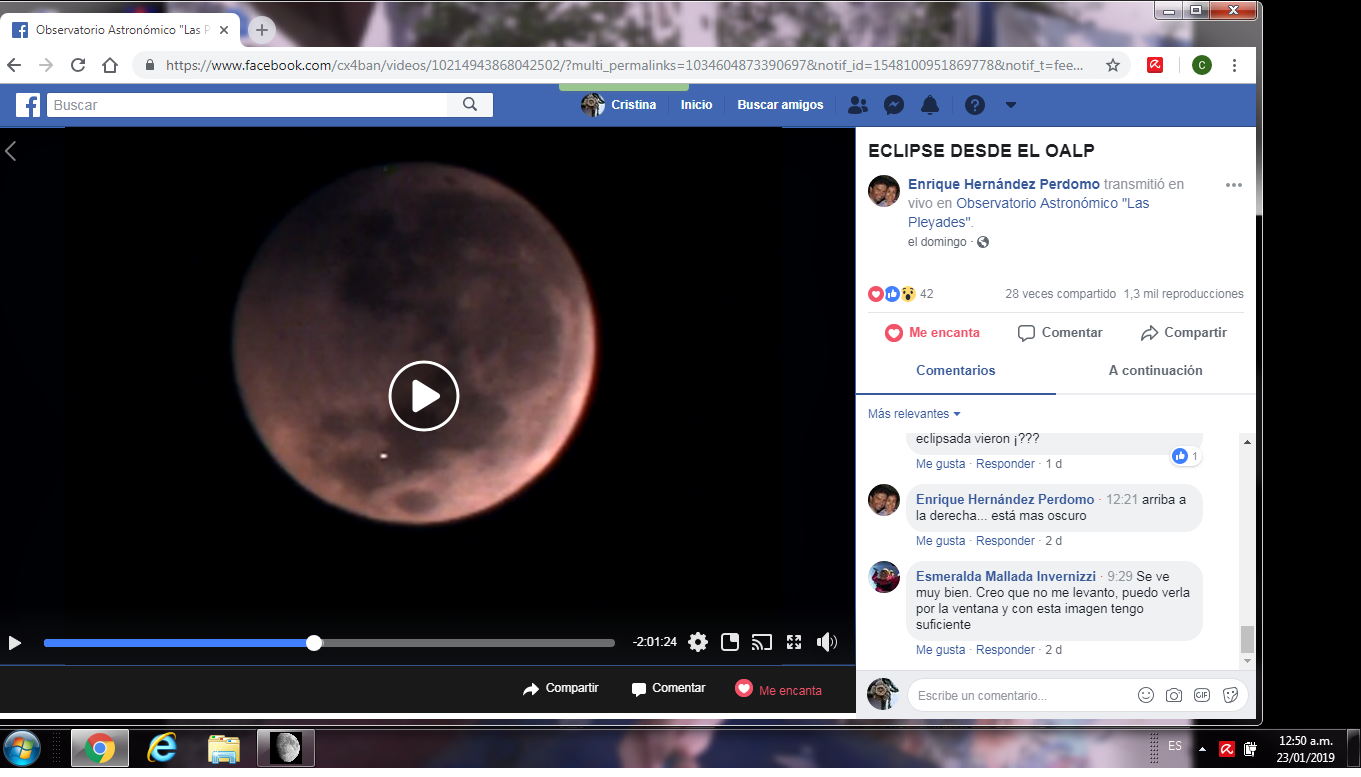This screenshot has height=777, width=1361.
Task: Click the video progress bar handle
Action: [314, 643]
